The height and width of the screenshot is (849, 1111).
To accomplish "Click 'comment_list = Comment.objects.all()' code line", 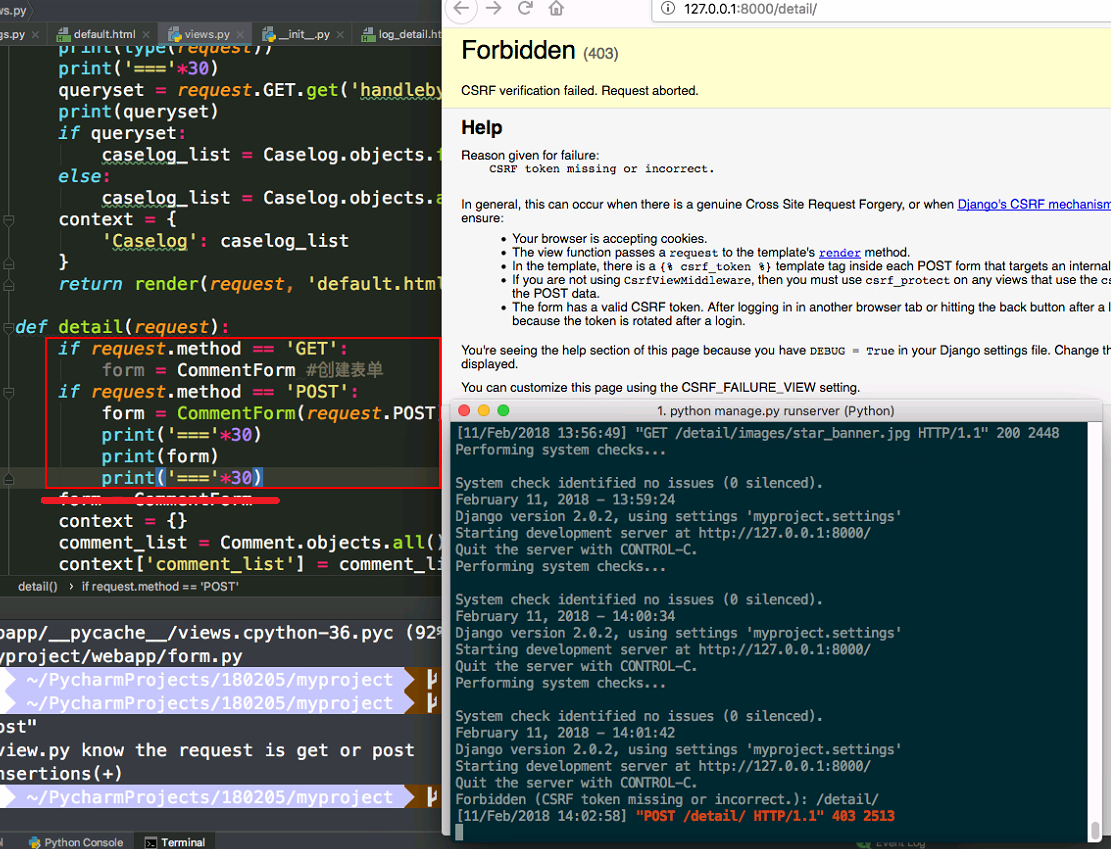I will pos(250,543).
